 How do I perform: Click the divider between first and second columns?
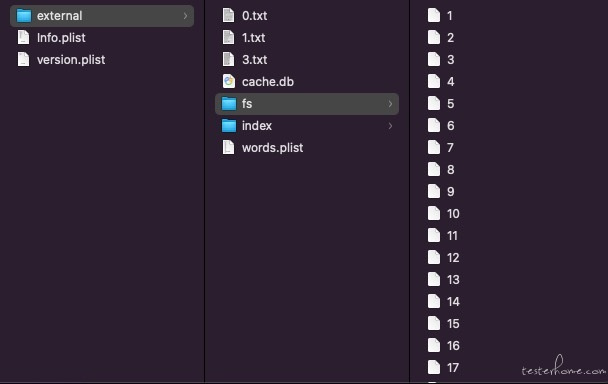(204, 191)
